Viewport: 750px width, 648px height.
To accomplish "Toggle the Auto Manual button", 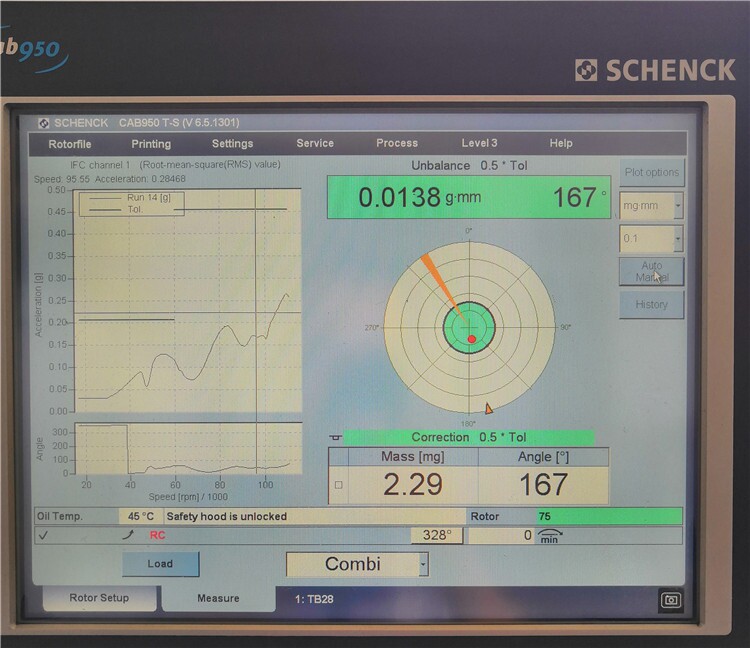I will coord(651,271).
